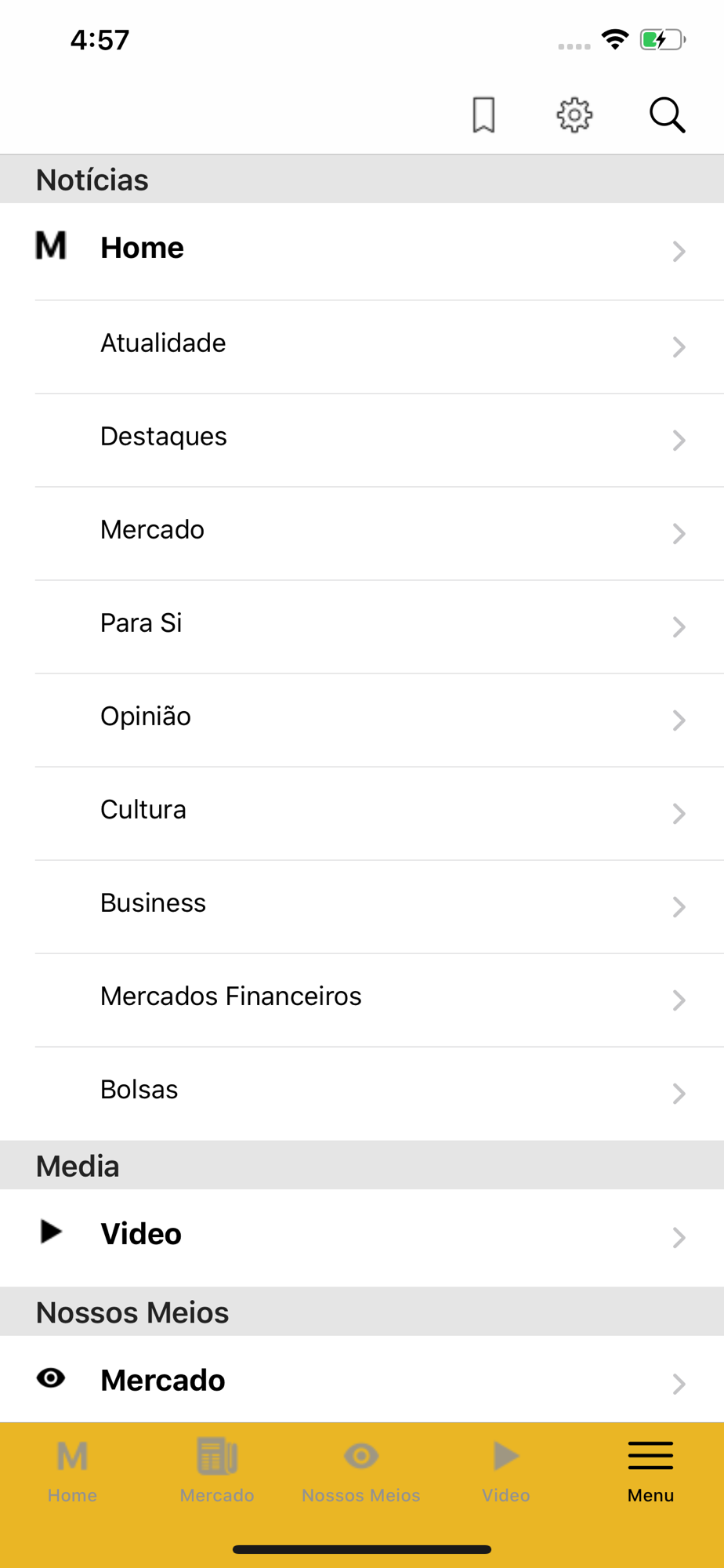This screenshot has width=724, height=1568.
Task: Tap the eye icon beside Mercado row
Action: point(51,1377)
